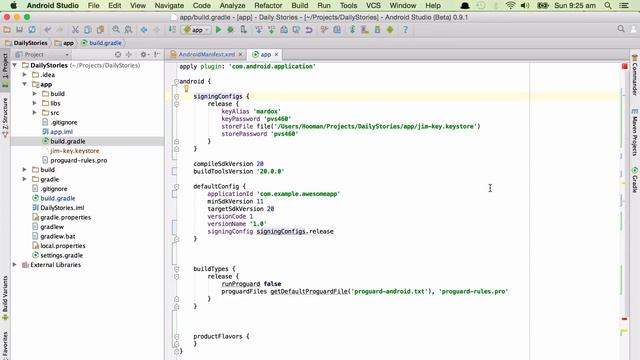Toggle fold for the android block

coord(176,82)
